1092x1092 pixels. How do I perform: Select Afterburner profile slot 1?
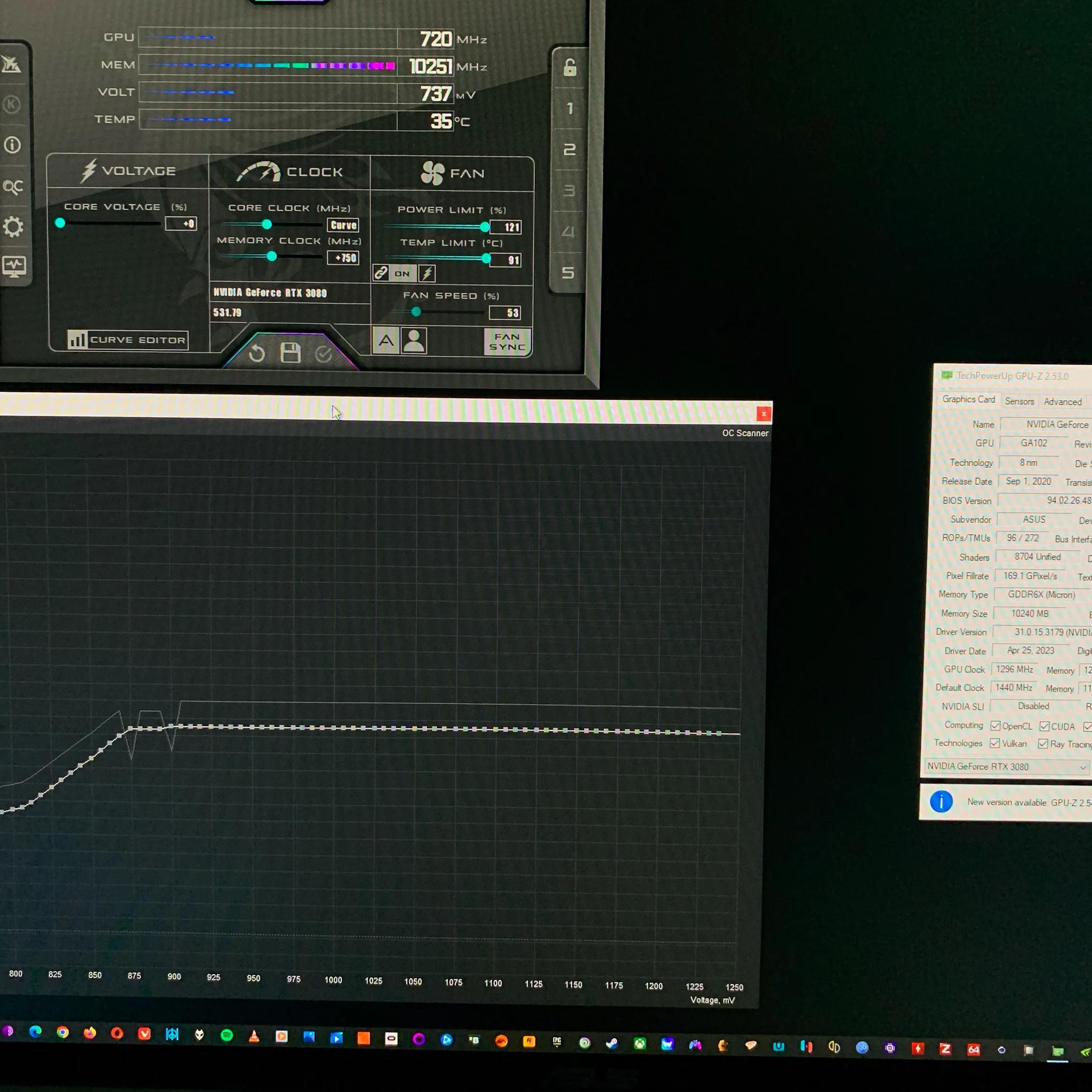(x=569, y=108)
